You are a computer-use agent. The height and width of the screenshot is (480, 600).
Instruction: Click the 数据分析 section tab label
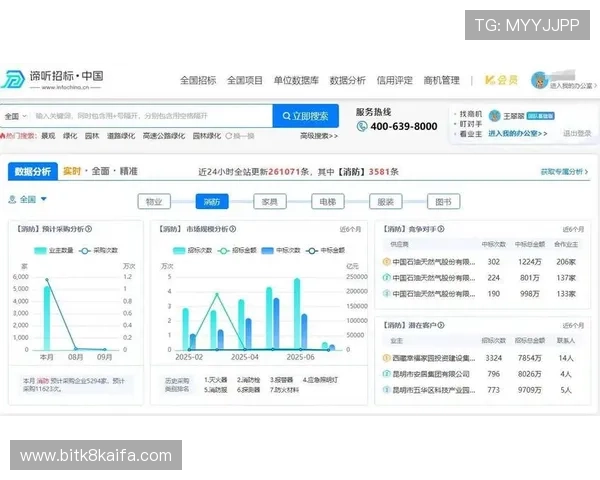coord(33,171)
